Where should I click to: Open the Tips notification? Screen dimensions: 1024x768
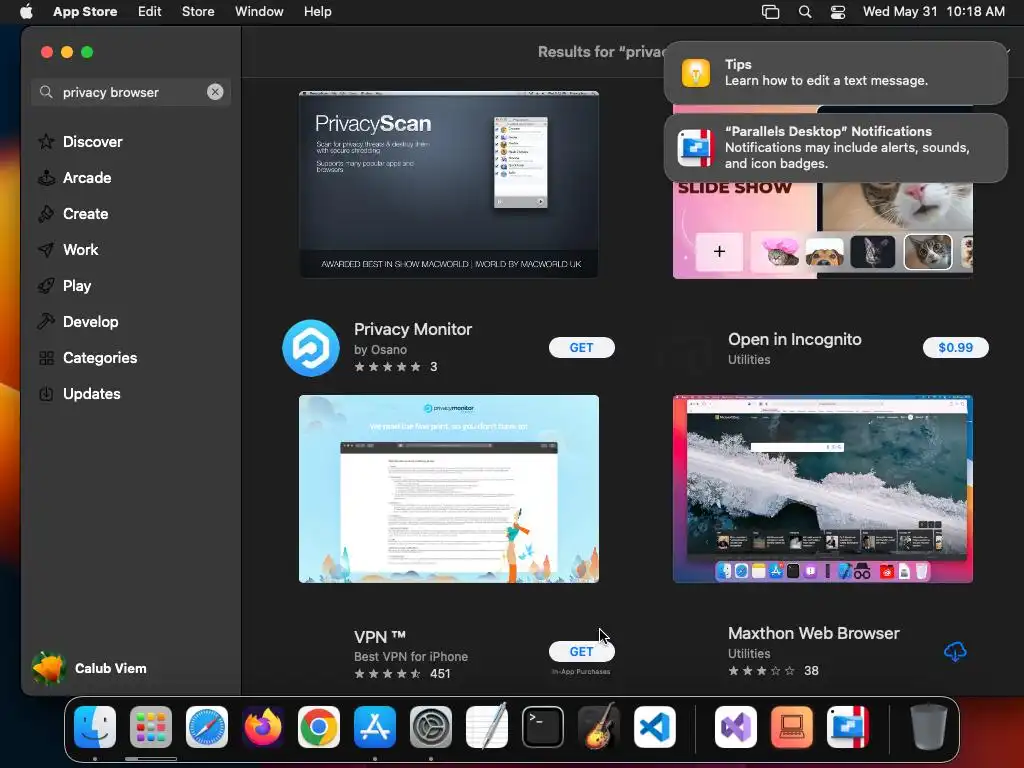[836, 72]
